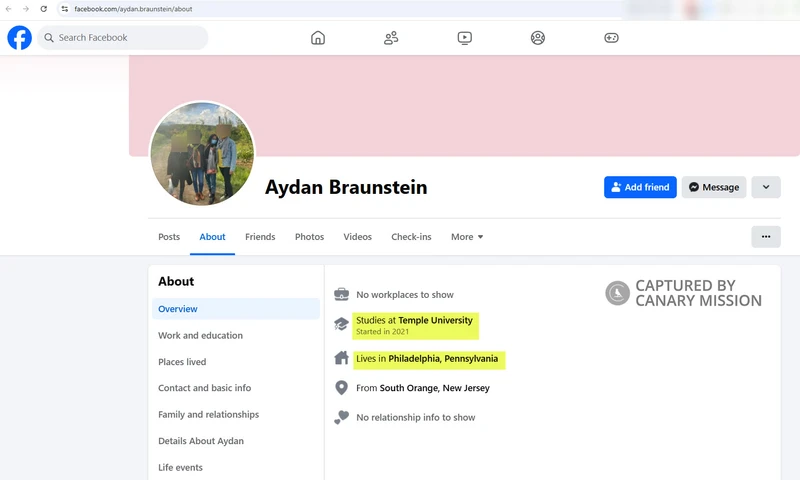Image resolution: width=800 pixels, height=480 pixels.
Task: Click the location pin hometown icon
Action: (341, 388)
